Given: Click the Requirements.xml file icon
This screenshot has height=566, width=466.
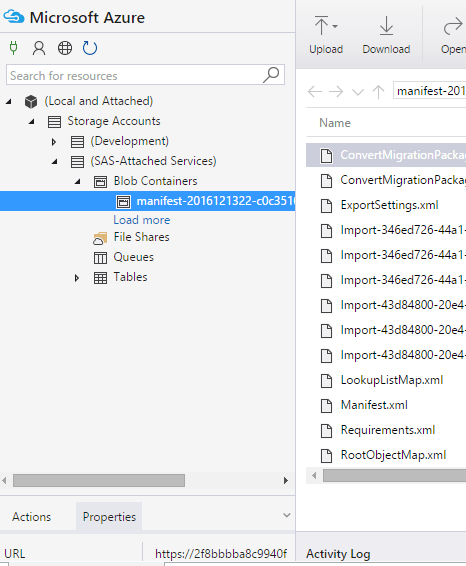Looking at the screenshot, I should 326,431.
